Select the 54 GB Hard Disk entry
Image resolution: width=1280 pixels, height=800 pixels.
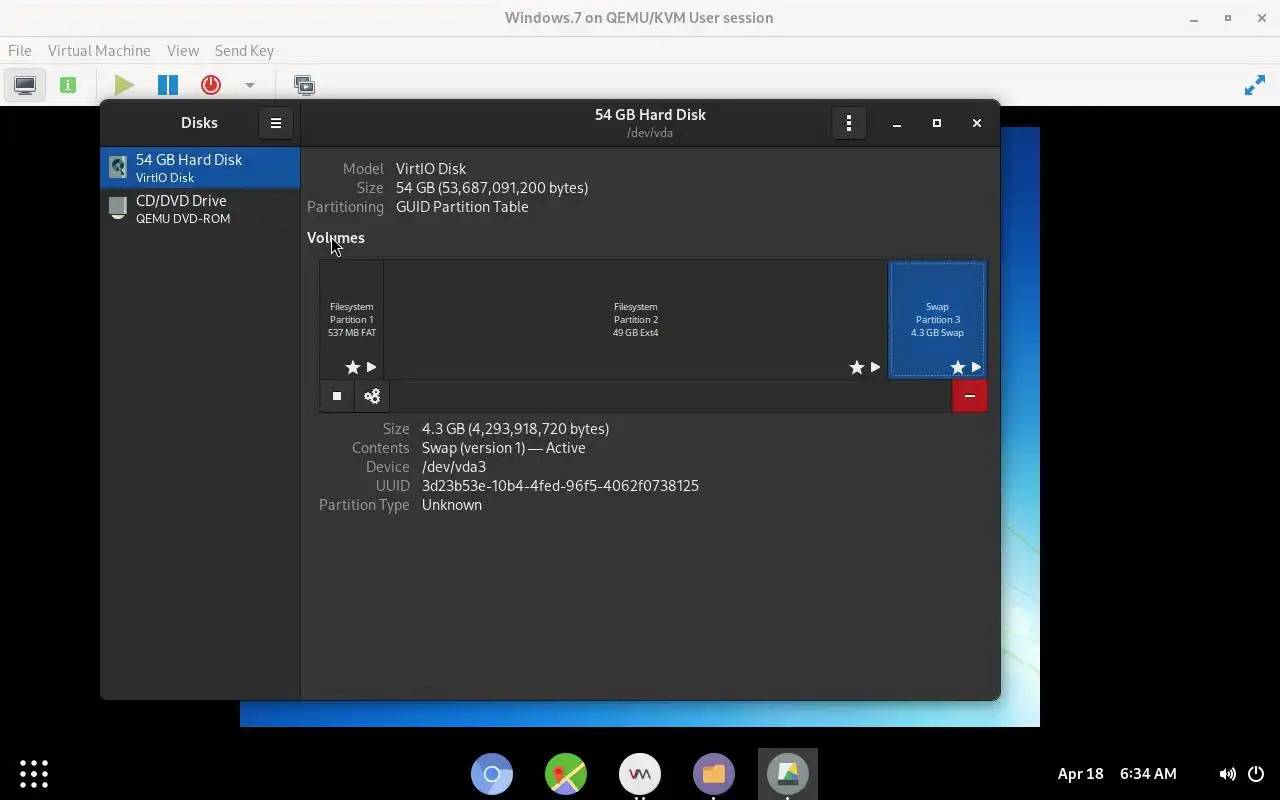(x=200, y=168)
